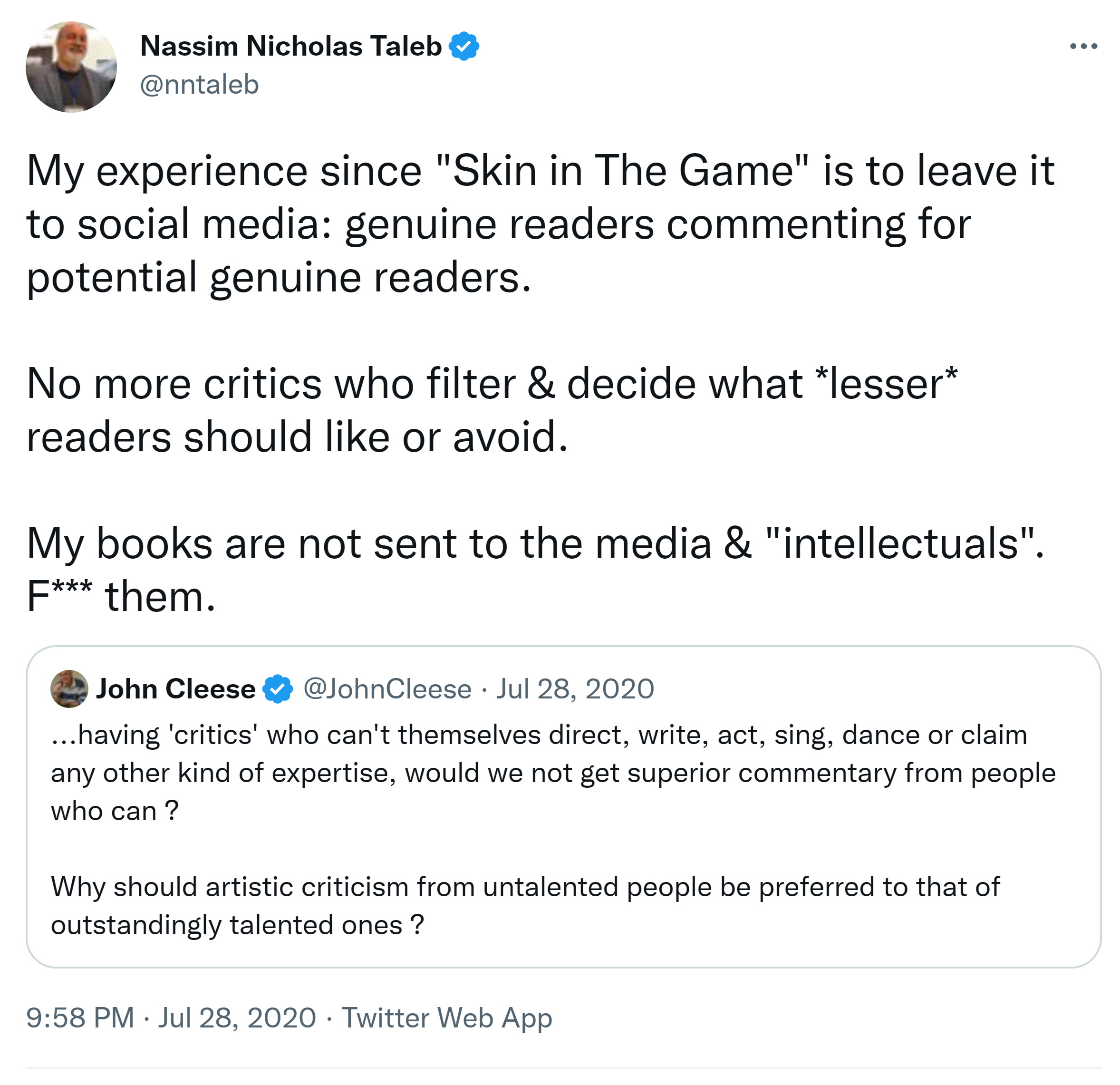The width and height of the screenshot is (1120, 1085).
Task: Click the quoted tweet's Jul 28, 2020 date
Action: coord(575,689)
